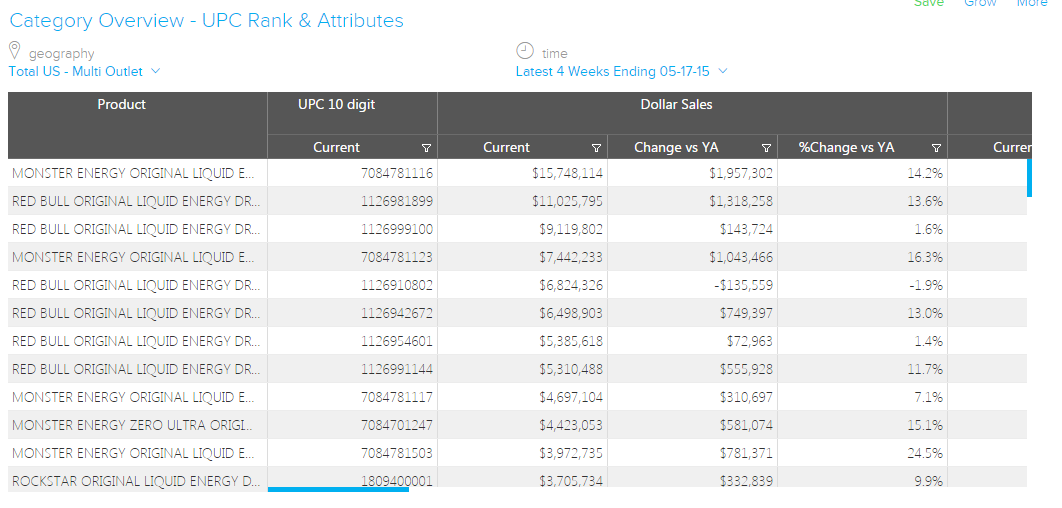Click the Product column header
The height and width of the screenshot is (508, 1062).
point(122,105)
